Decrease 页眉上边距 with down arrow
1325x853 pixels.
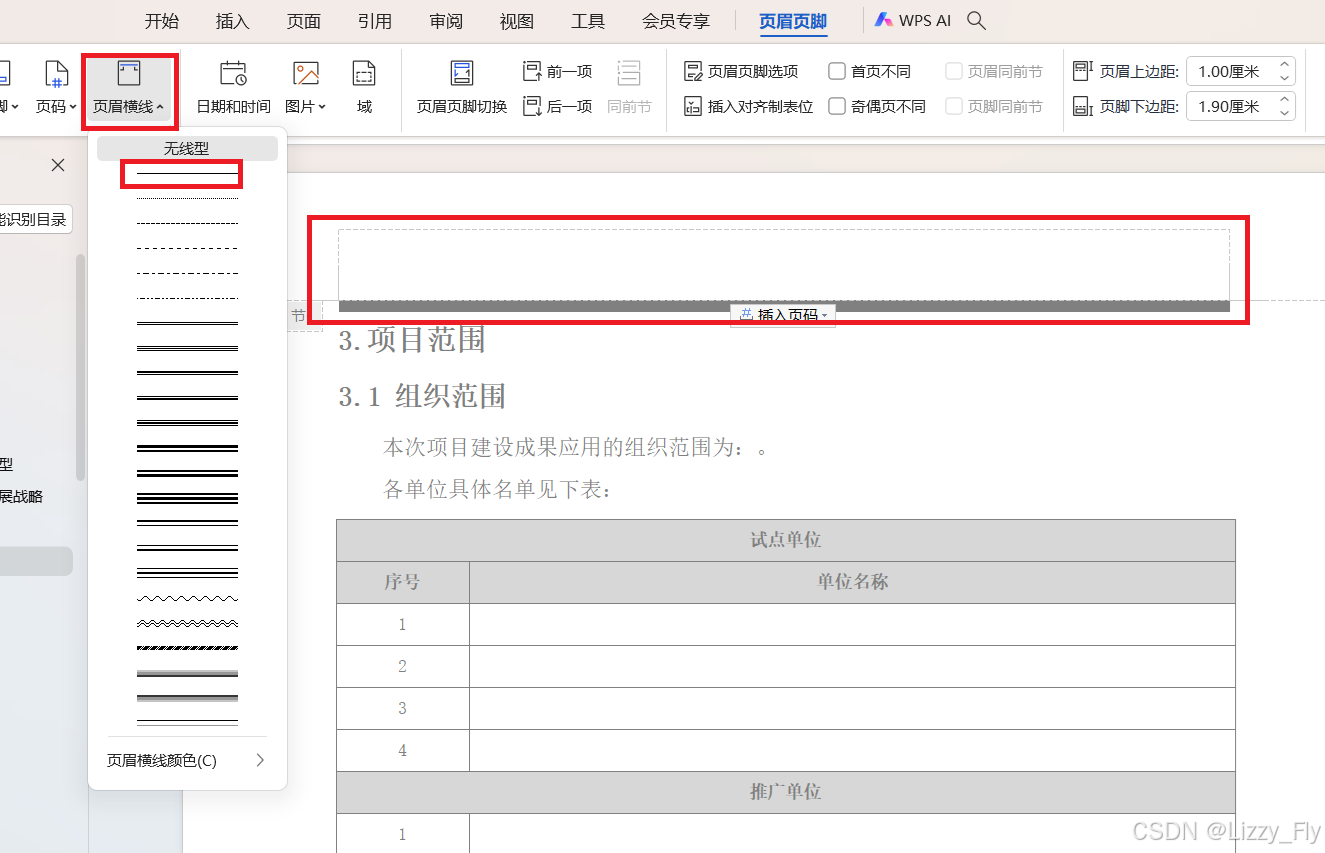(x=1285, y=78)
